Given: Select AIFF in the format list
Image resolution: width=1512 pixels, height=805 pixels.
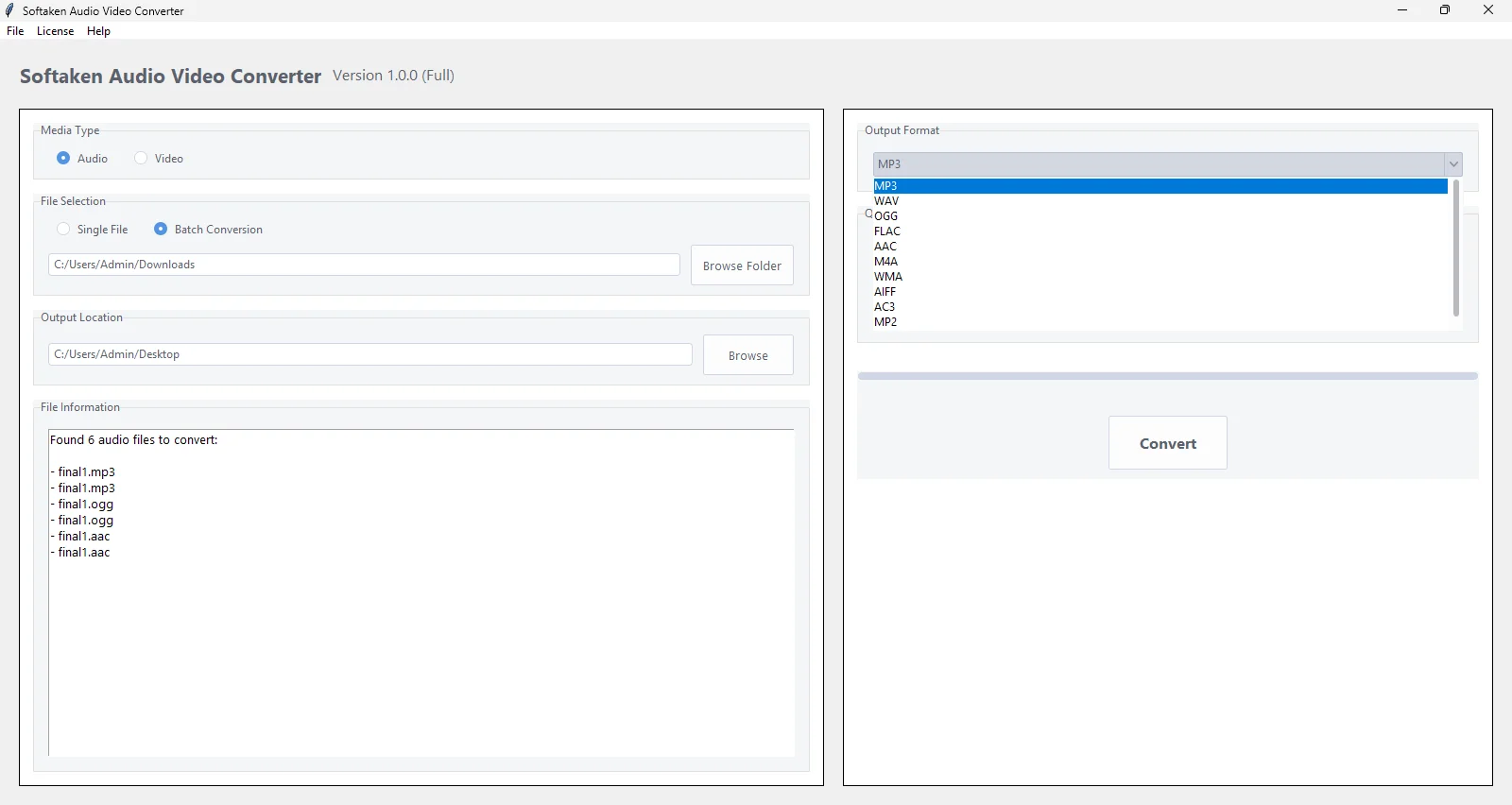Looking at the screenshot, I should 885,292.
